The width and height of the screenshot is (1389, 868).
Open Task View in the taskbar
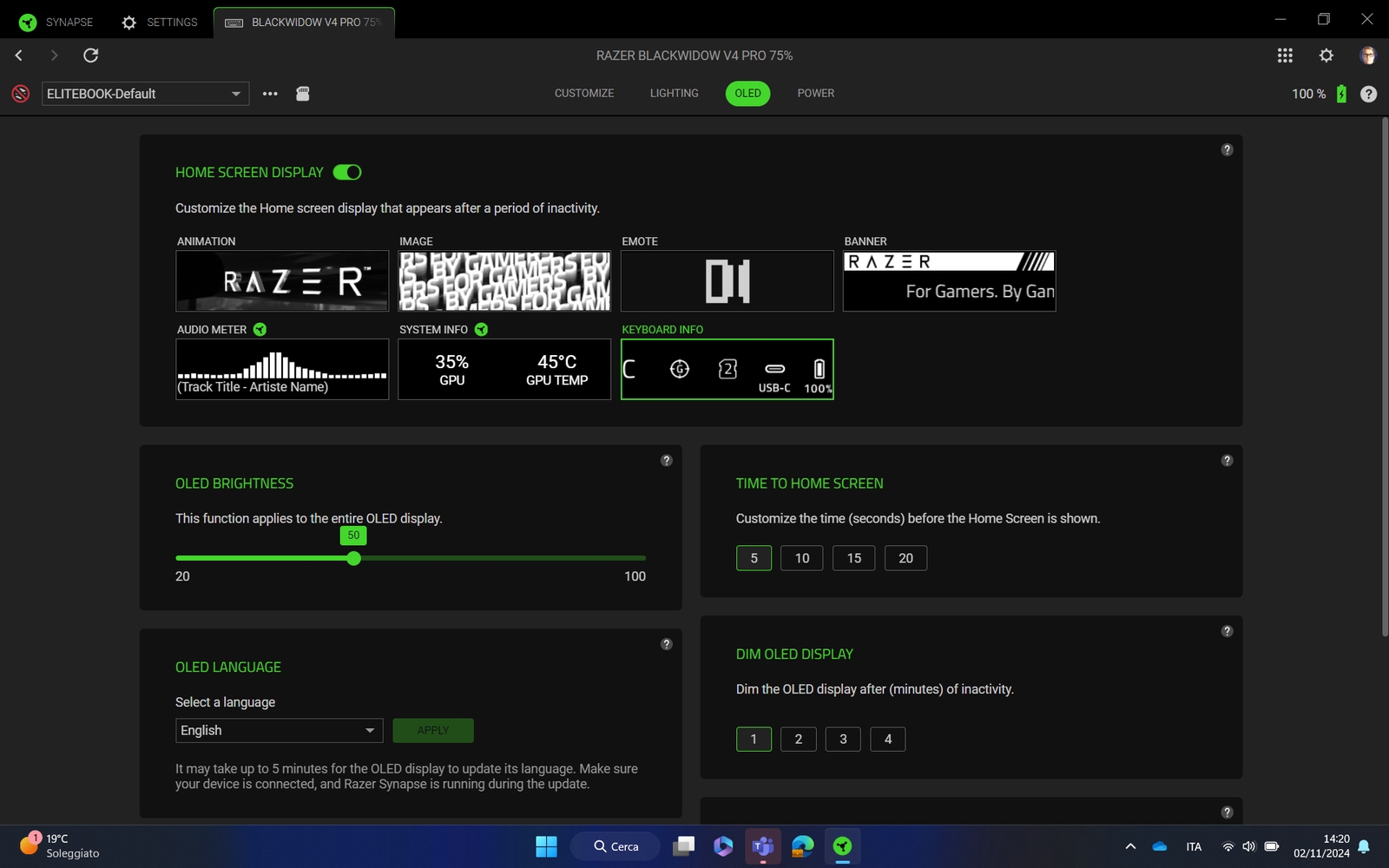coord(684,846)
